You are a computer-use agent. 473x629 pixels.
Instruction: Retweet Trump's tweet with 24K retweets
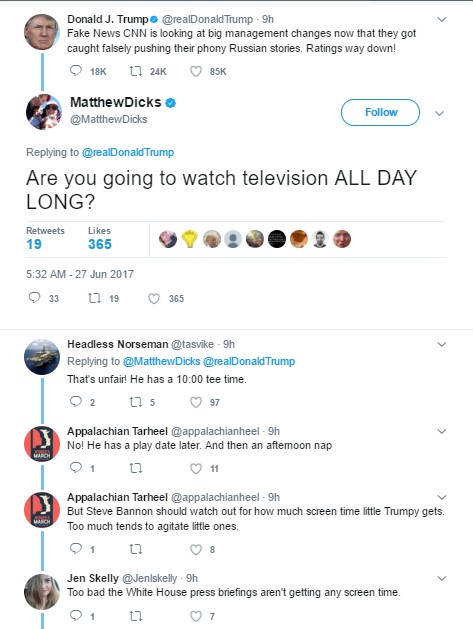pos(136,71)
